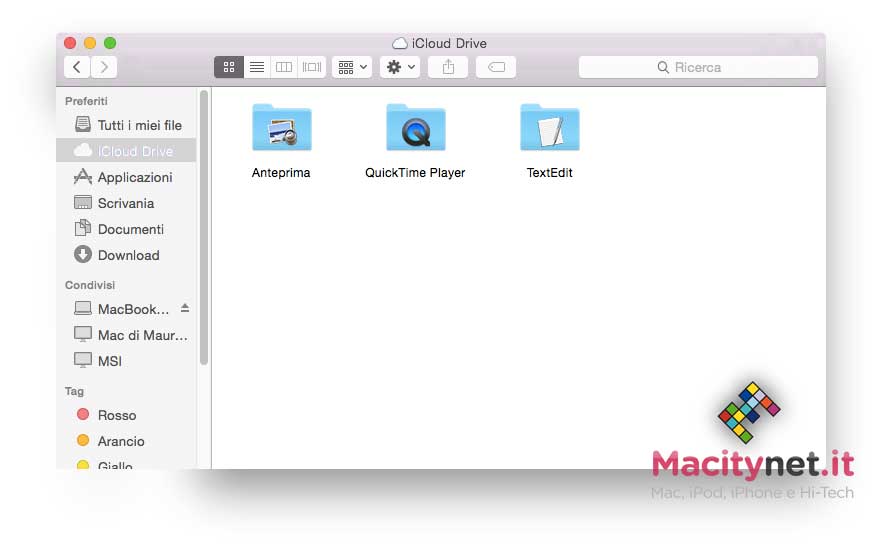Click the cloud proxy icon in title bar

tap(400, 43)
